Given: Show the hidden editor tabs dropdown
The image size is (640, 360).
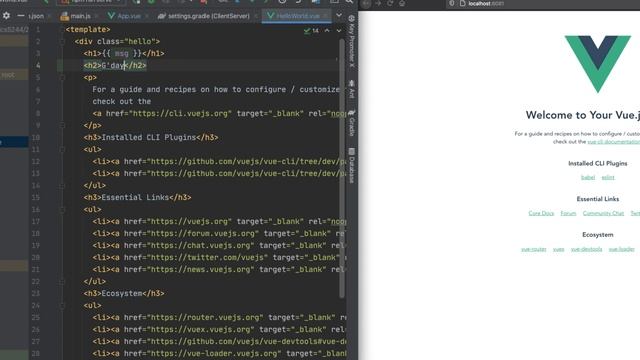Looking at the screenshot, I should (x=339, y=16).
